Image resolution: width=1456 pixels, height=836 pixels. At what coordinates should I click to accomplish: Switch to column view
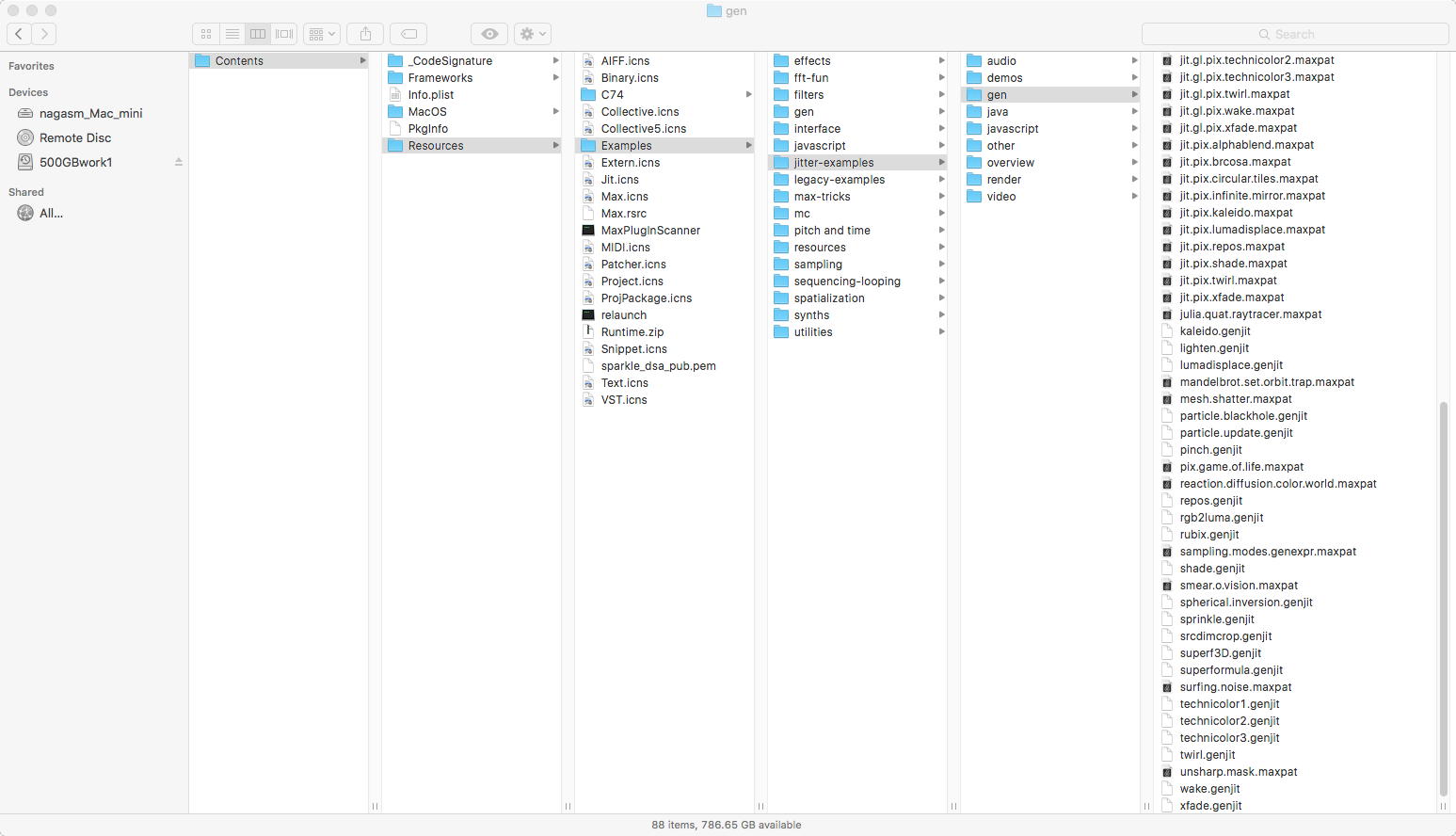tap(258, 34)
